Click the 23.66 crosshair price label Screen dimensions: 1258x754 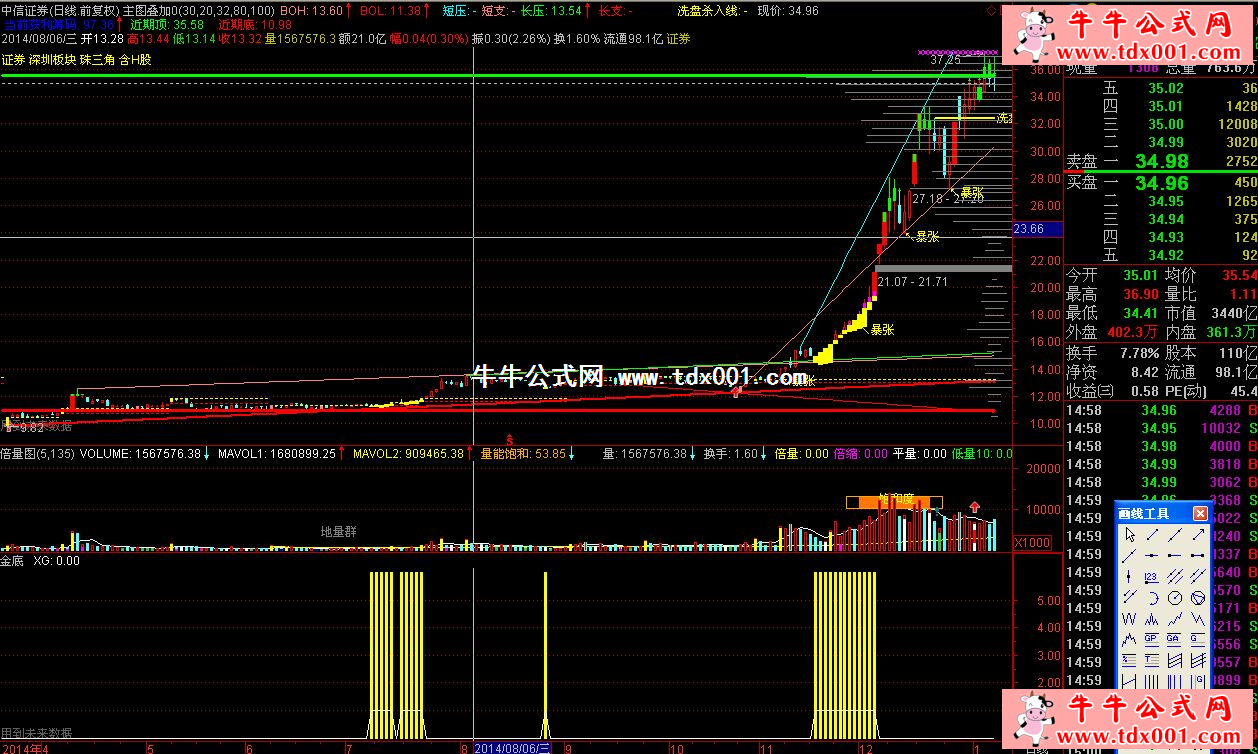1028,228
